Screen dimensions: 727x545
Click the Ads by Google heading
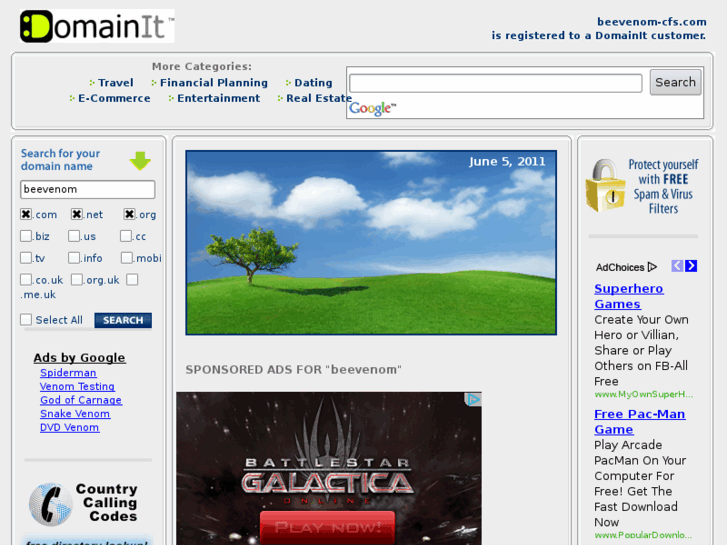[79, 358]
